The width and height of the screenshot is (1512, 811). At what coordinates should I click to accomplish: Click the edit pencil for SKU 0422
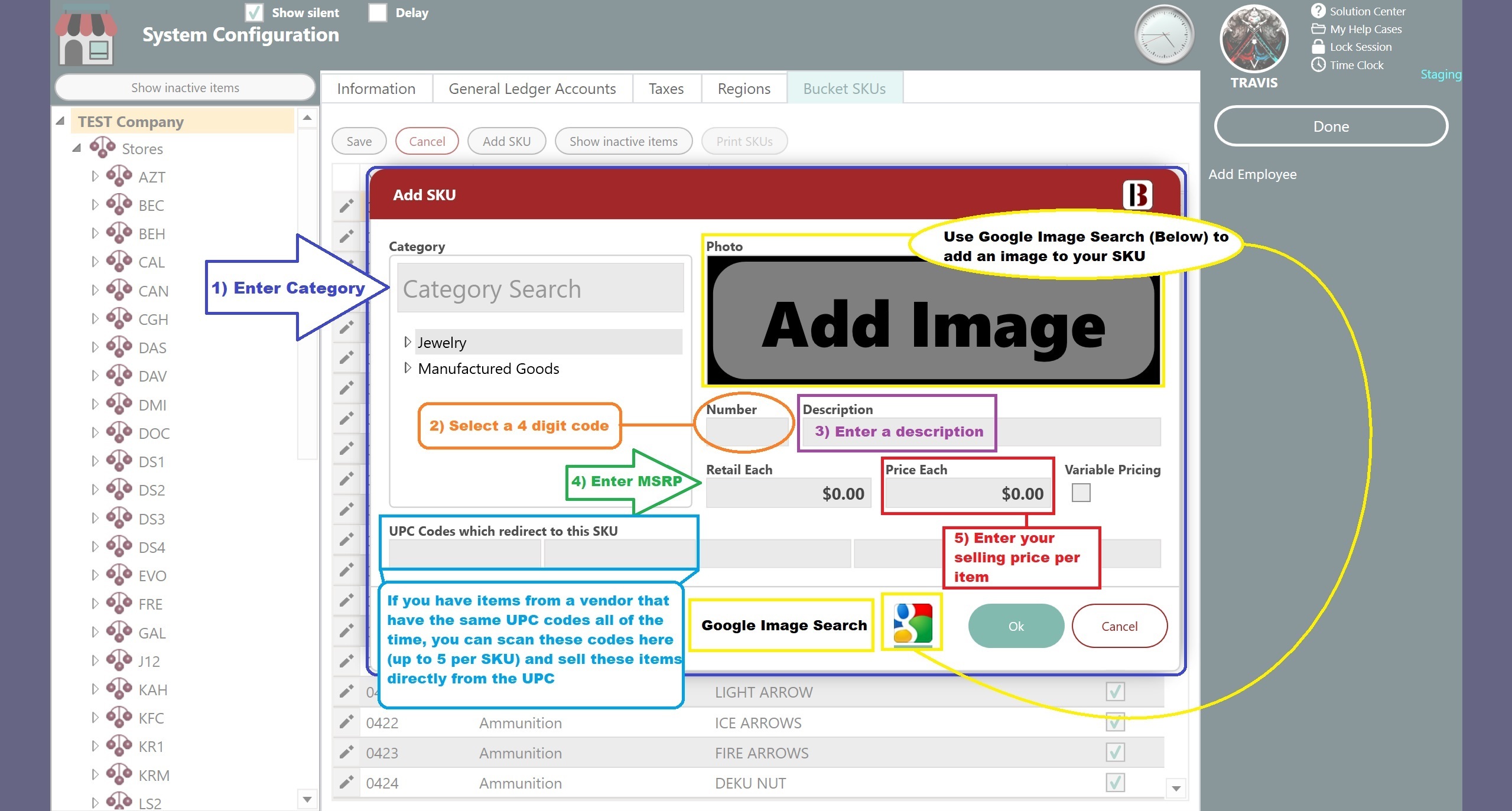[346, 722]
